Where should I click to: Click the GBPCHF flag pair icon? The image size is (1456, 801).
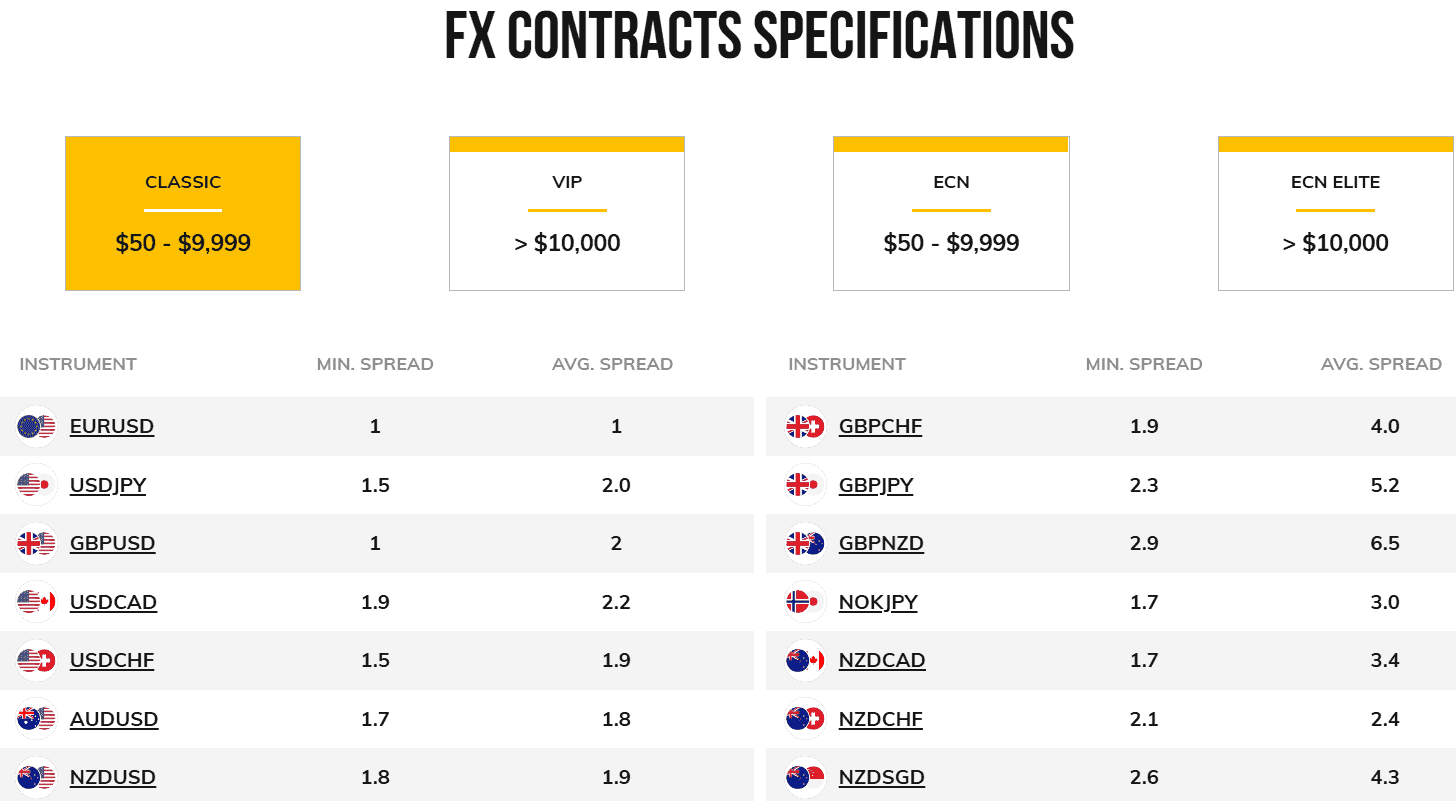(x=805, y=427)
